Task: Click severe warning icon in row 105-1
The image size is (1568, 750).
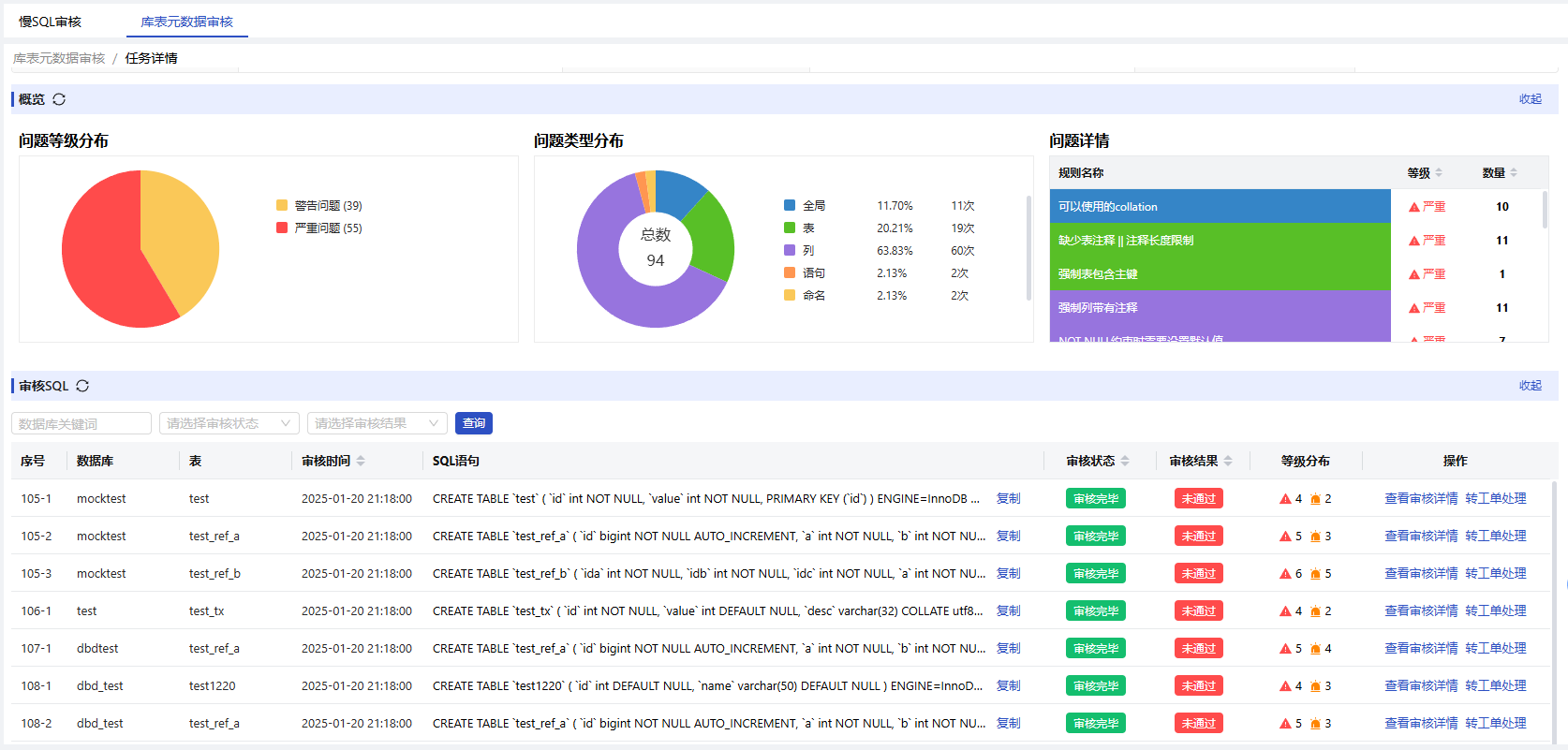Action: 1285,499
